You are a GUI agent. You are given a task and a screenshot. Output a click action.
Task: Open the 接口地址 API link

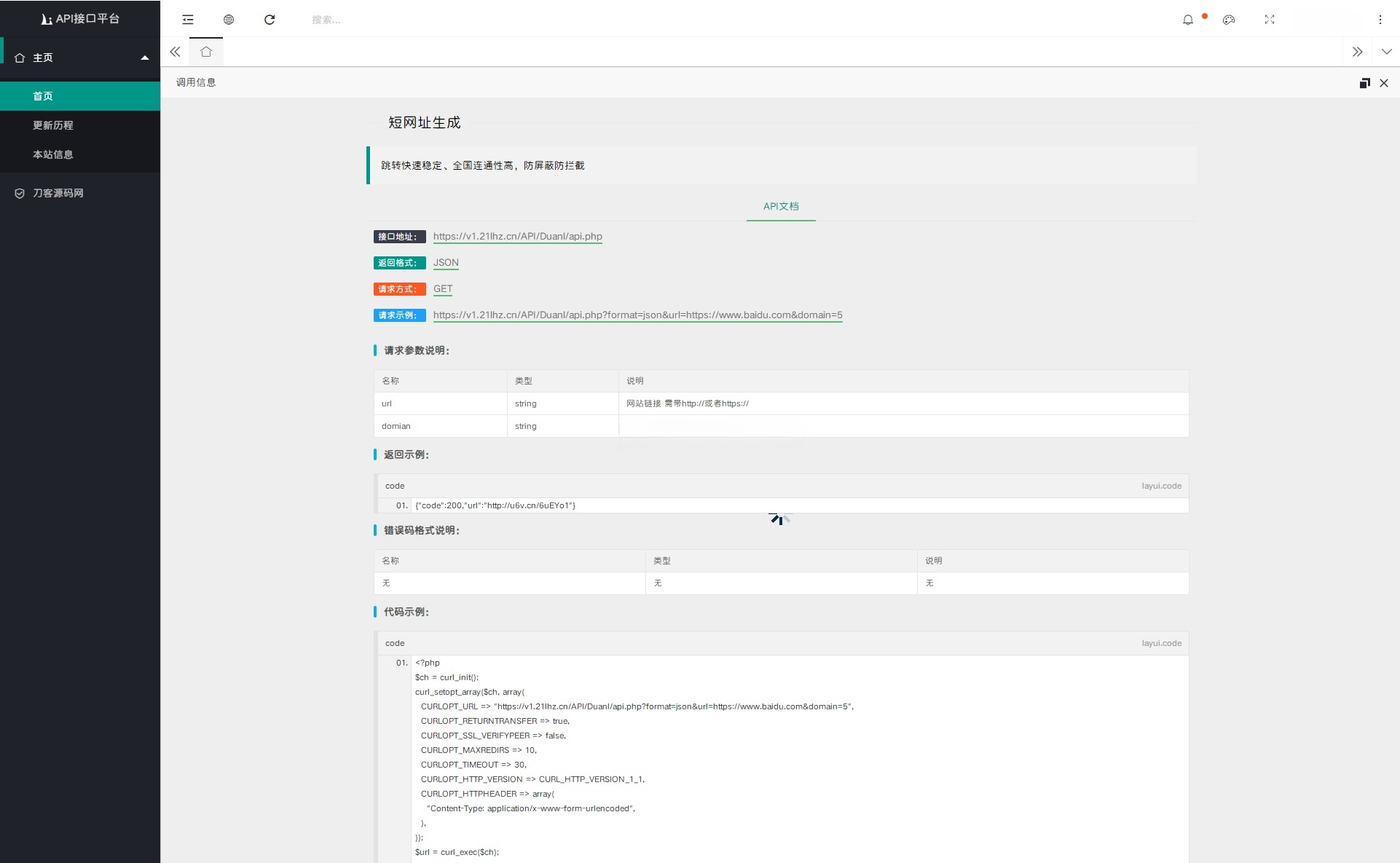tap(518, 236)
